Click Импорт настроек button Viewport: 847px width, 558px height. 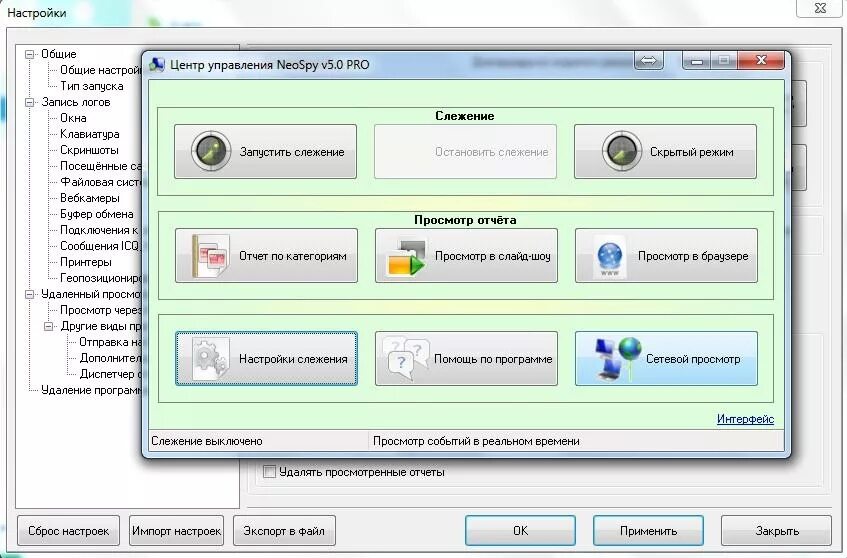[177, 530]
